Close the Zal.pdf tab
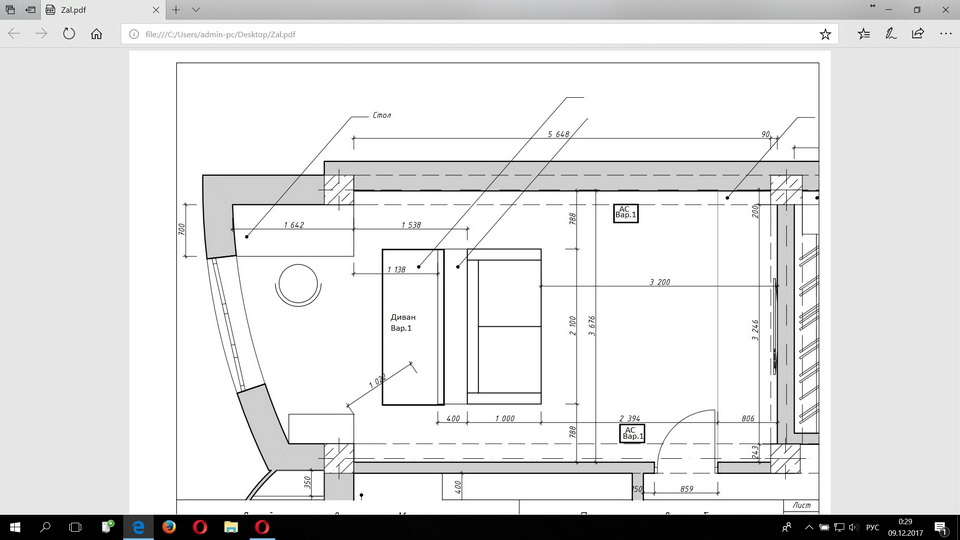 pyautogui.click(x=155, y=9)
